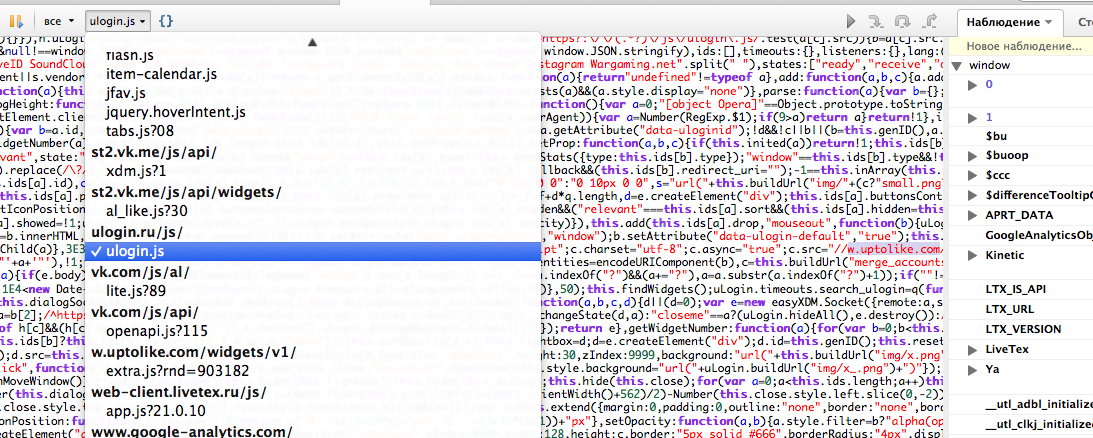The image size is (1093, 438).
Task: Open the 'все' filter dropdown
Action: tap(61, 21)
